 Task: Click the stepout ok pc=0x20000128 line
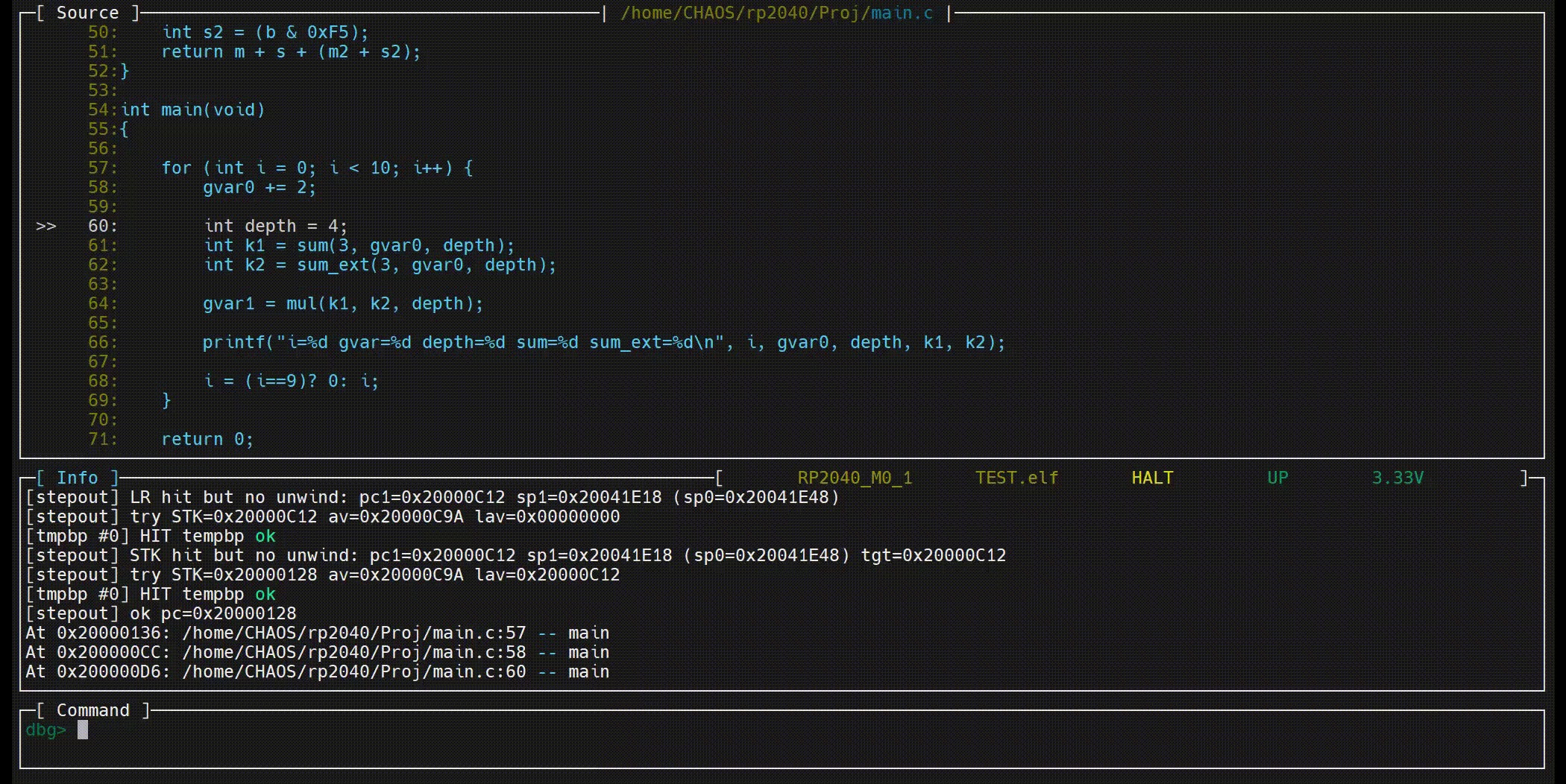click(x=161, y=613)
